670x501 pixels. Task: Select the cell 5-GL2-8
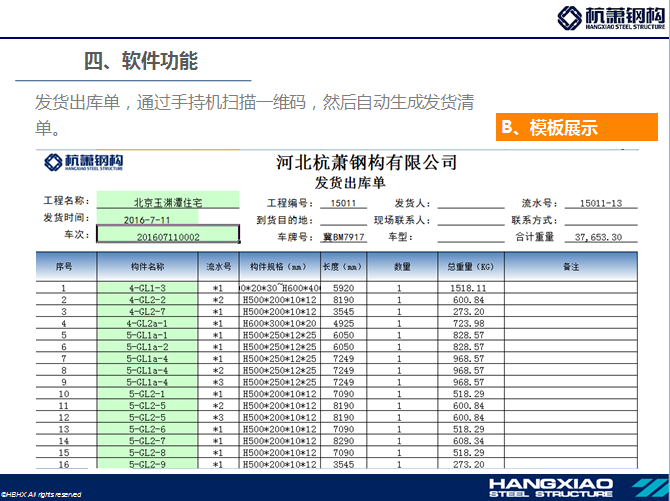(x=147, y=452)
